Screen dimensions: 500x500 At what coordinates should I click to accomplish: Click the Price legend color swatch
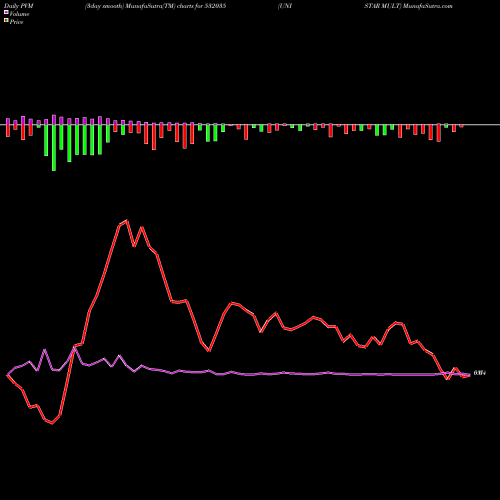6,21
